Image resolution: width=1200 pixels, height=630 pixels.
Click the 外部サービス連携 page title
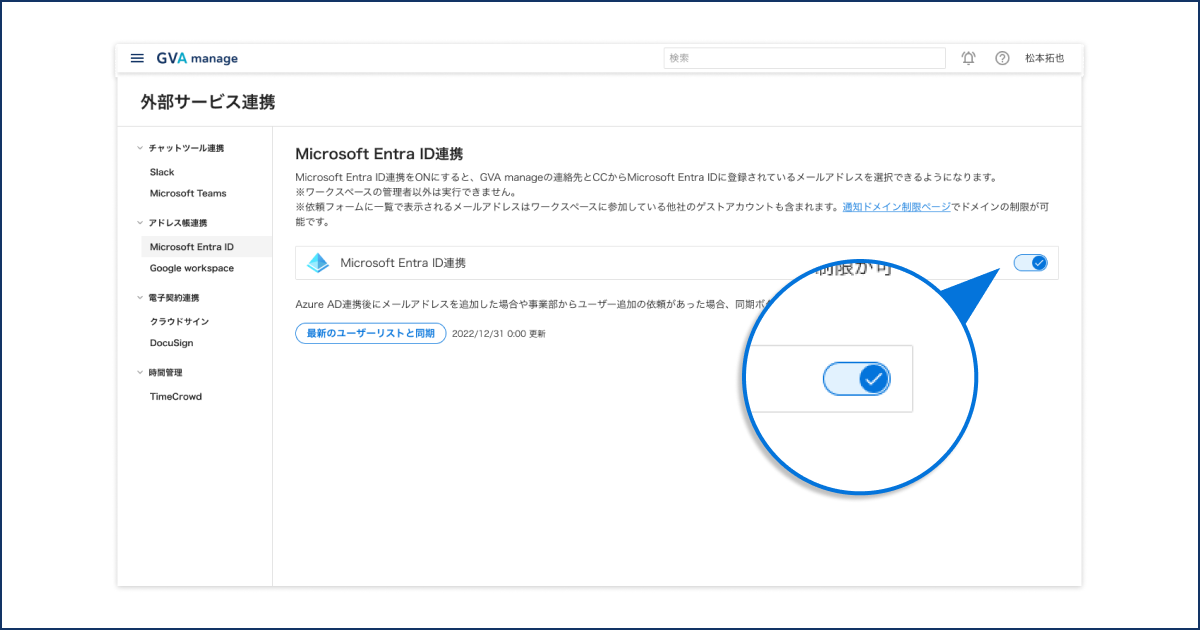[208, 102]
